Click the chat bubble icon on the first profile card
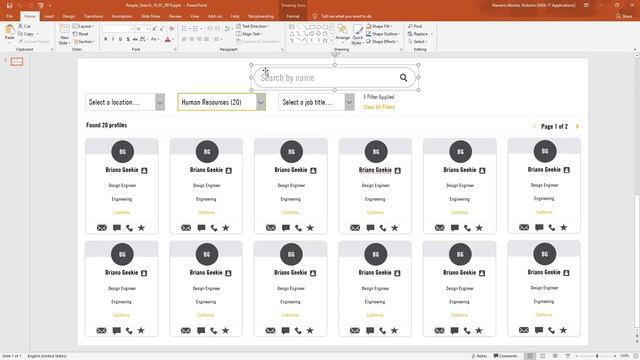The height and width of the screenshot is (360, 640). (117, 228)
